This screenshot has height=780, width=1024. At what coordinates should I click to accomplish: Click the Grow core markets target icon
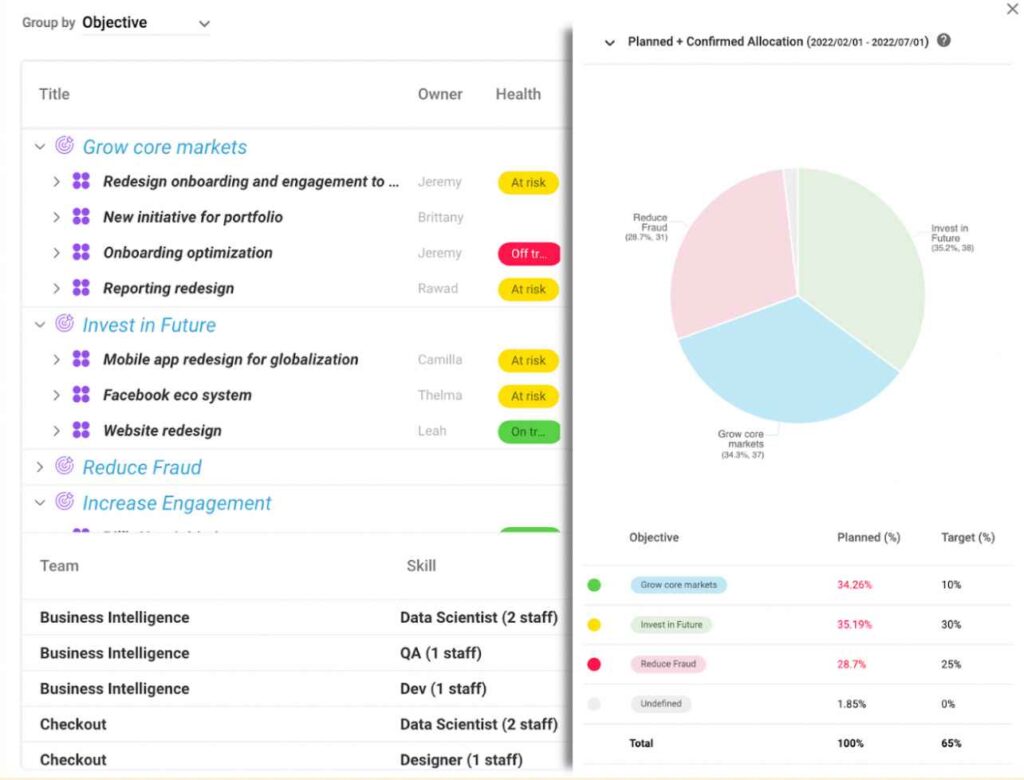[65, 145]
